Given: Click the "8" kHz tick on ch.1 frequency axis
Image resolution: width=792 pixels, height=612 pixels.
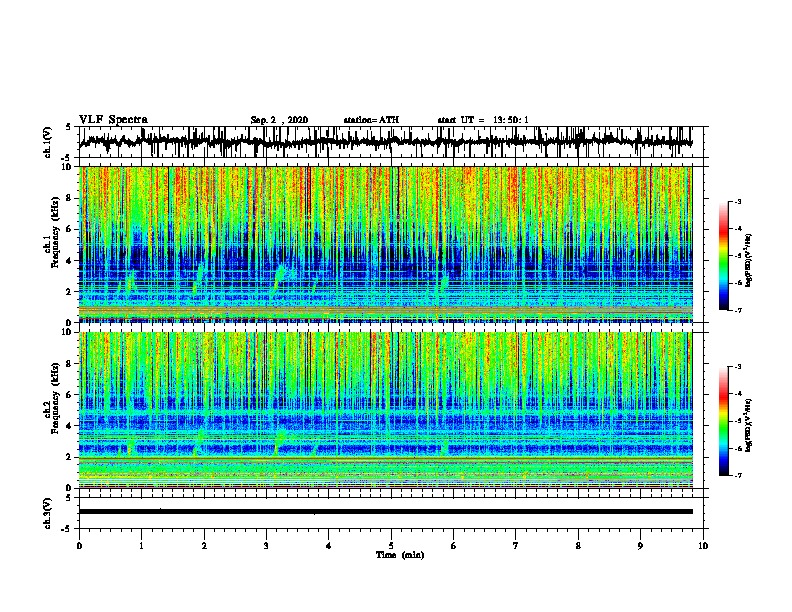Looking at the screenshot, I should point(70,198).
